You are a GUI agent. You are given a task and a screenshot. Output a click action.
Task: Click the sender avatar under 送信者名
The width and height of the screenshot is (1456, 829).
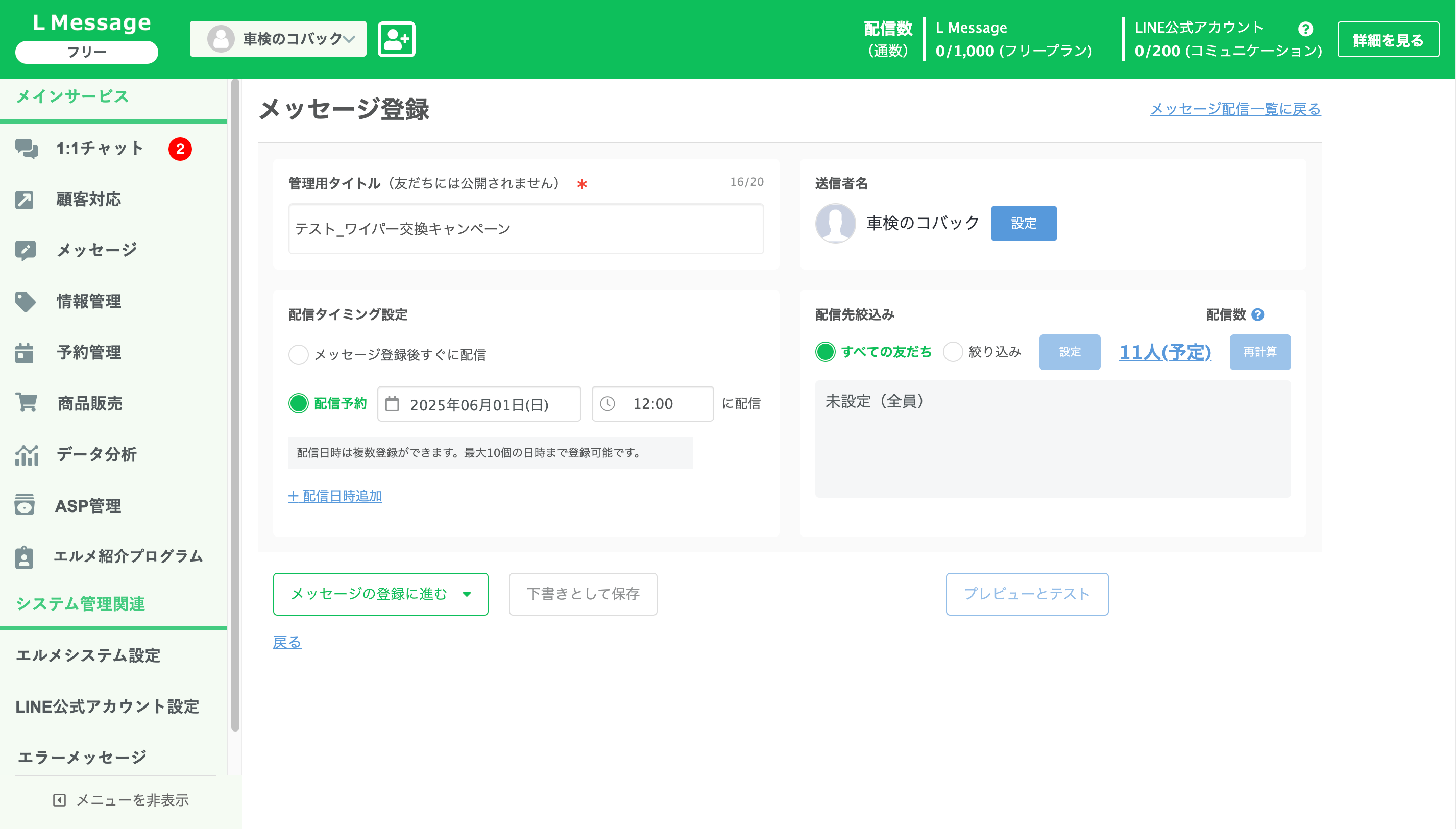point(835,223)
